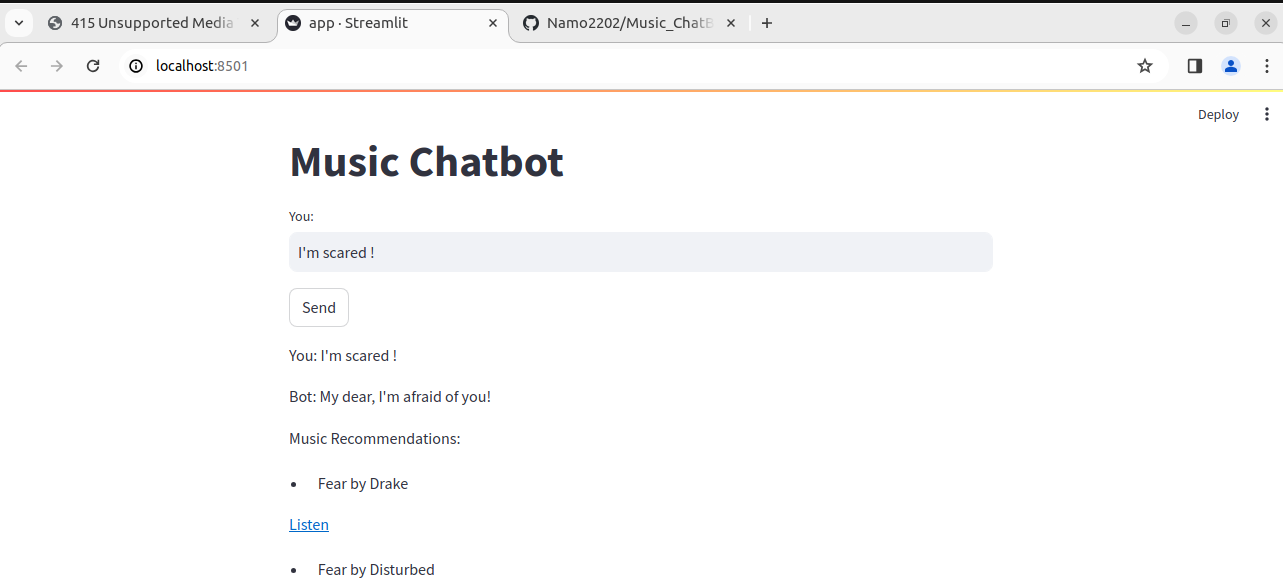Restore the browser window size
This screenshot has width=1283, height=588.
tap(1226, 23)
